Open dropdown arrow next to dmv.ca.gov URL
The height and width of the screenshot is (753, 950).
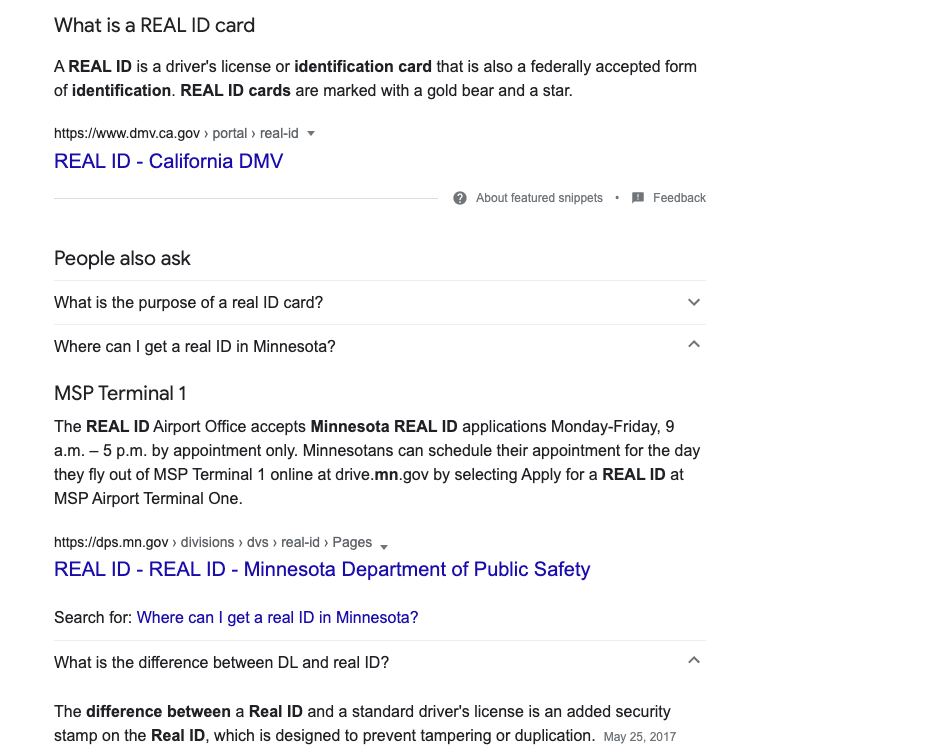point(311,133)
